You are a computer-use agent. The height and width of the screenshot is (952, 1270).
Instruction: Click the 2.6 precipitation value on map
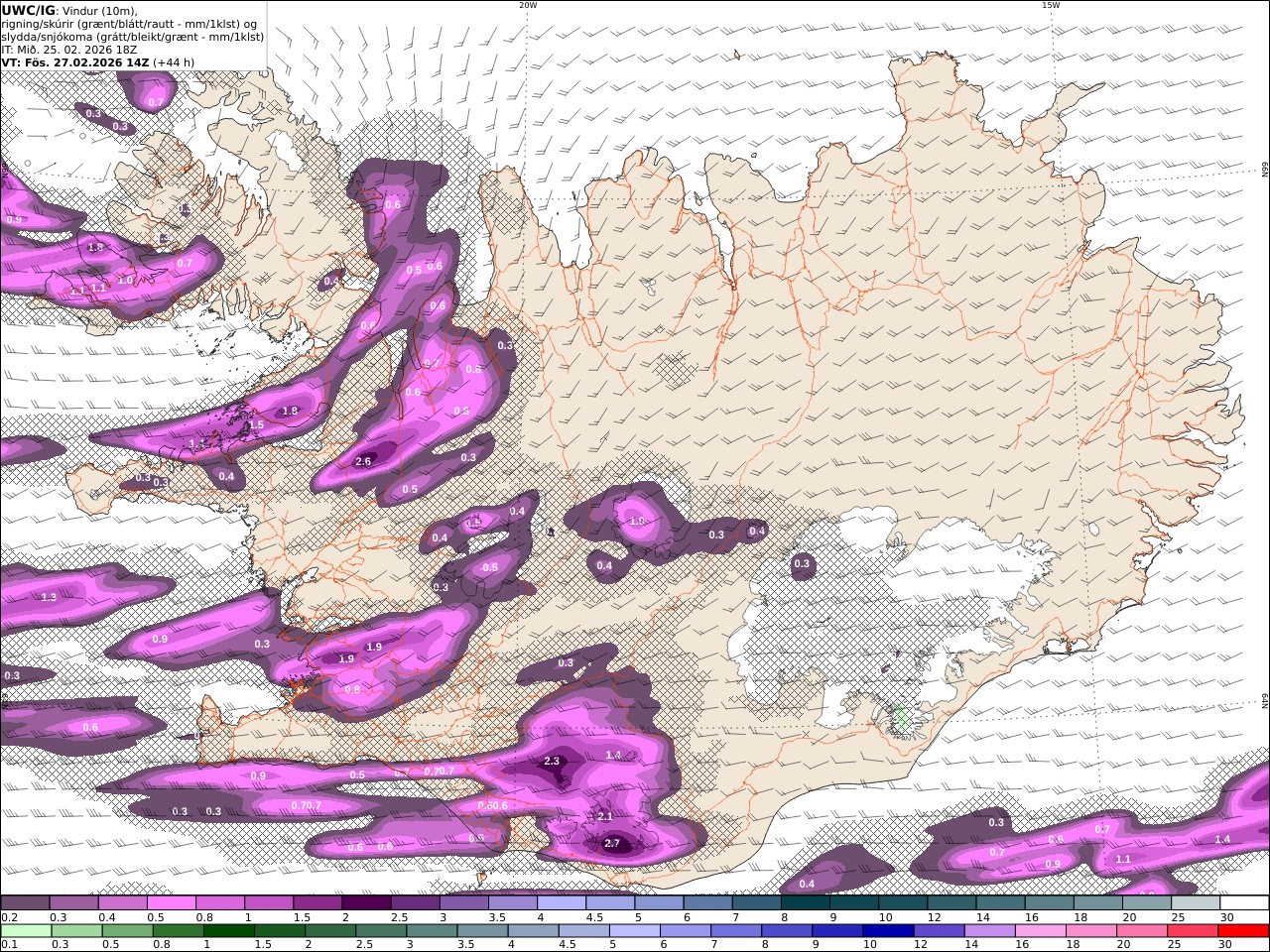coord(363,461)
